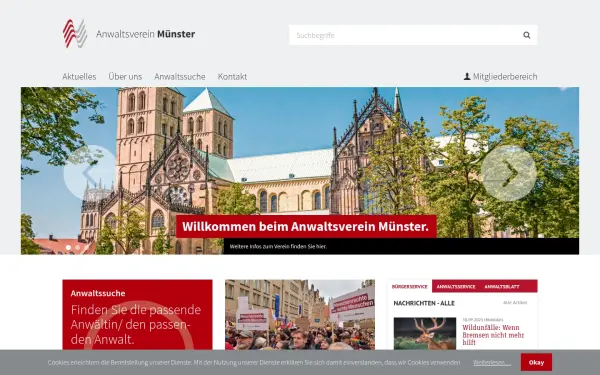Submit search with magnifier icon
600x375 pixels.
point(527,35)
